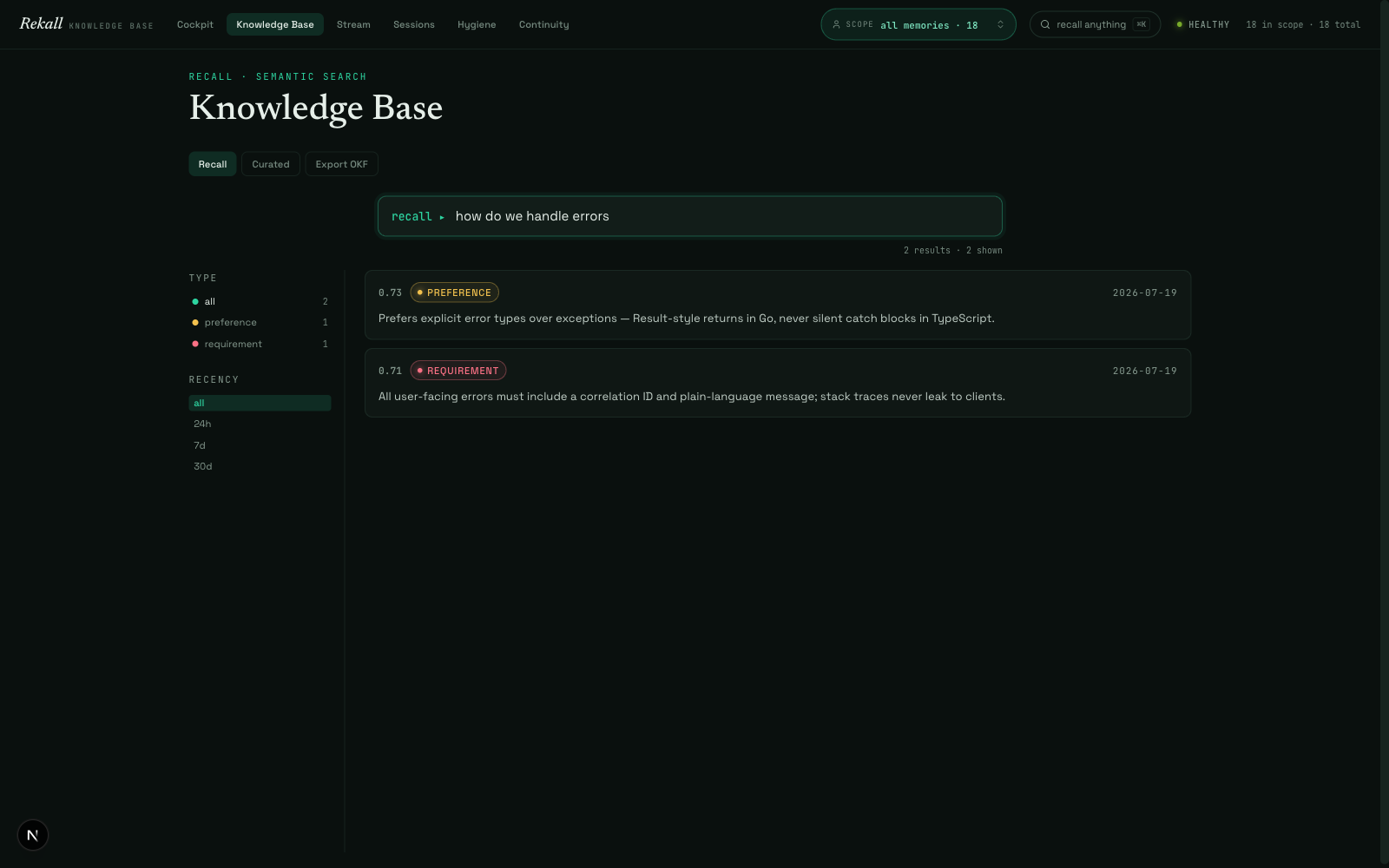The width and height of the screenshot is (1389, 868).
Task: Switch to the Stream page
Action: pos(353,24)
